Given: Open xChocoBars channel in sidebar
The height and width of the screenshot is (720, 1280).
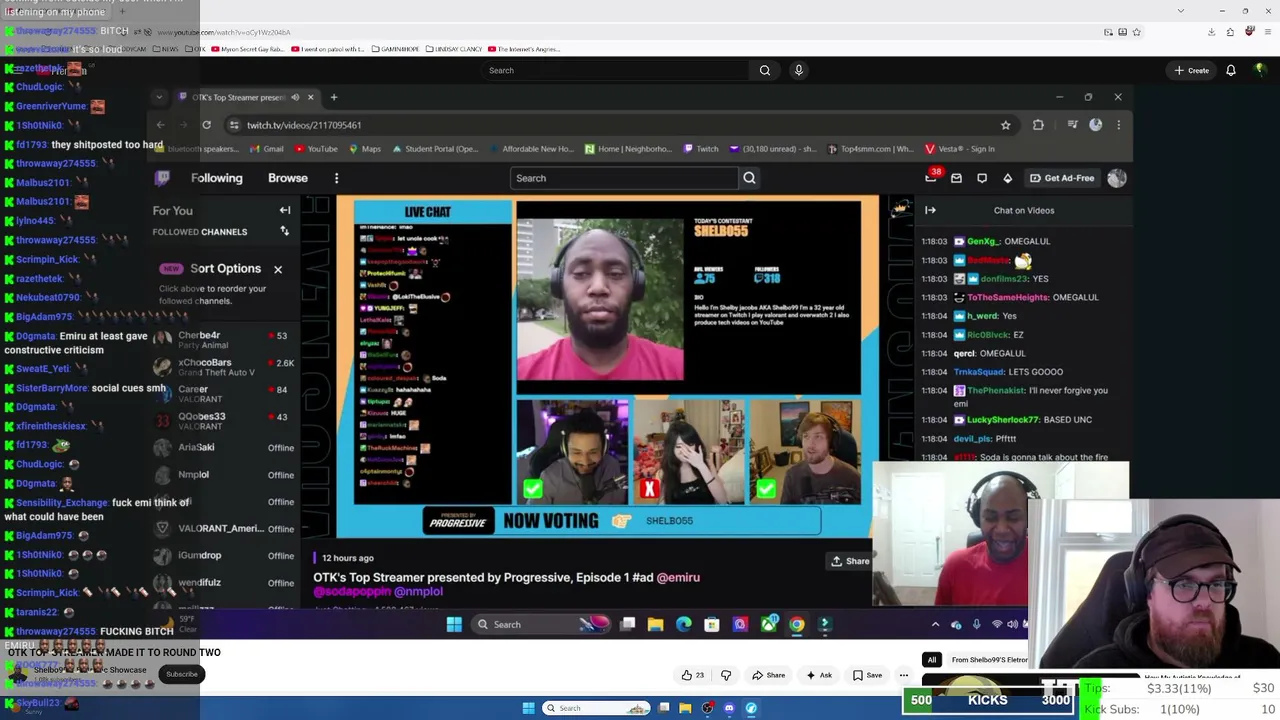Looking at the screenshot, I should click(222, 367).
